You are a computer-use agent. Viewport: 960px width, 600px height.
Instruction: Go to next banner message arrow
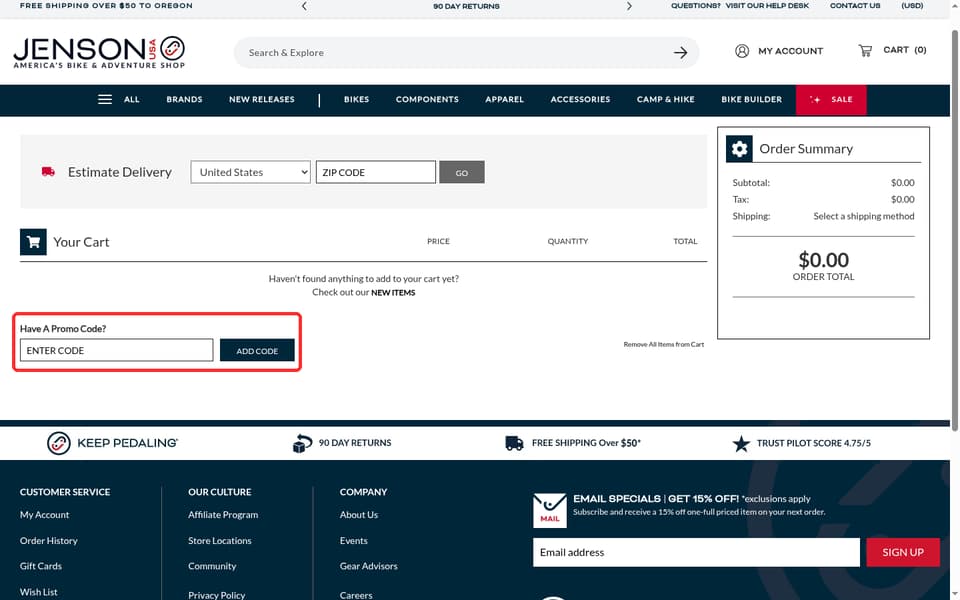(x=629, y=6)
